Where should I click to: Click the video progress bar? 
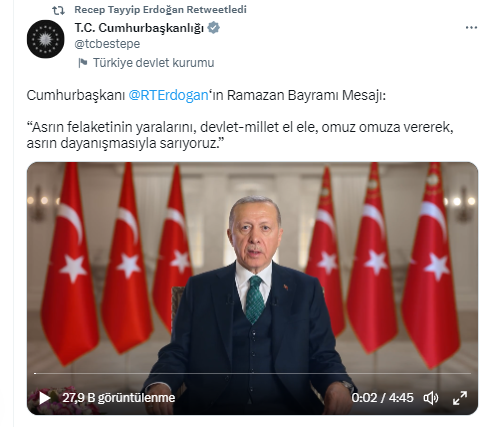pos(252,373)
